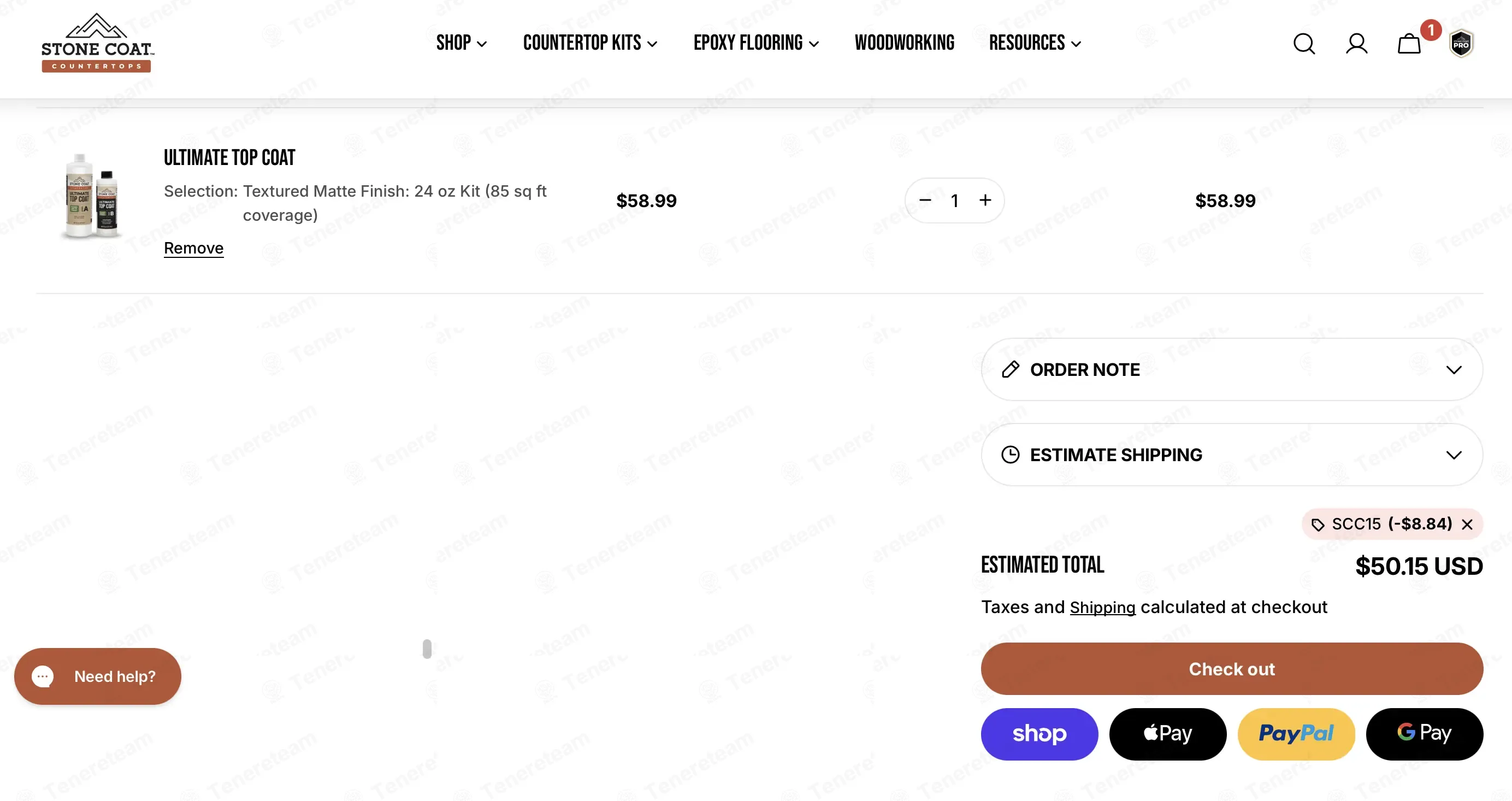This screenshot has height=801, width=1512.
Task: Open the Shop dropdown menu
Action: coord(461,43)
